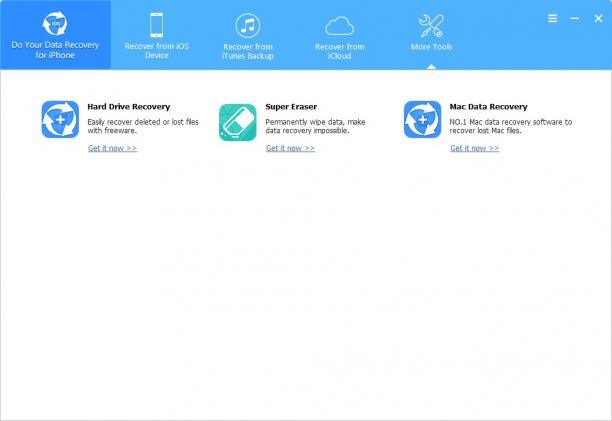Image resolution: width=612 pixels, height=421 pixels.
Task: Follow Get it now under Mac Data Recovery
Action: (x=475, y=148)
